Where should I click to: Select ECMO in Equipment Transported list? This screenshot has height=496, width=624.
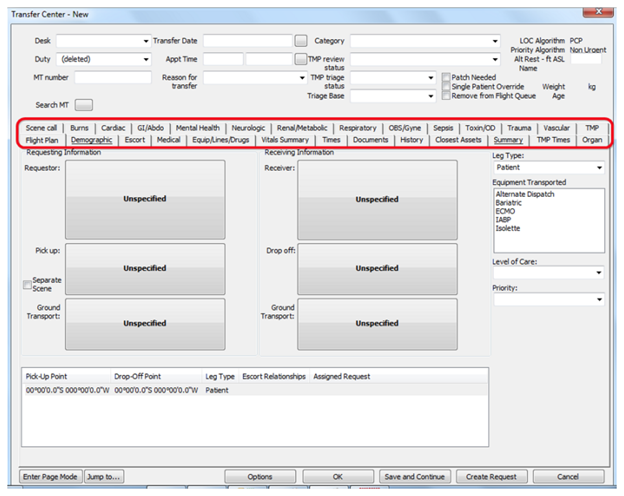coord(505,211)
